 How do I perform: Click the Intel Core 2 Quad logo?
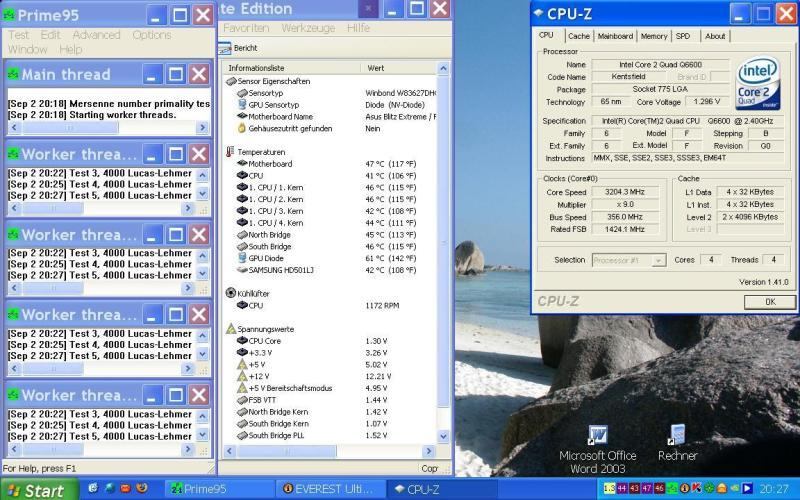click(x=757, y=83)
